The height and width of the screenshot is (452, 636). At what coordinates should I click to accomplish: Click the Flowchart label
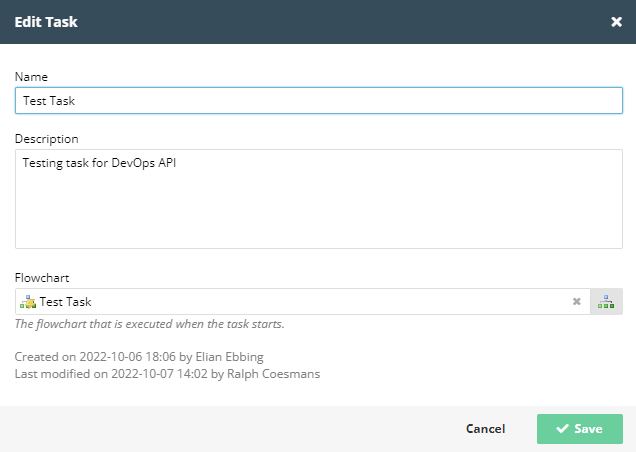[x=42, y=278]
